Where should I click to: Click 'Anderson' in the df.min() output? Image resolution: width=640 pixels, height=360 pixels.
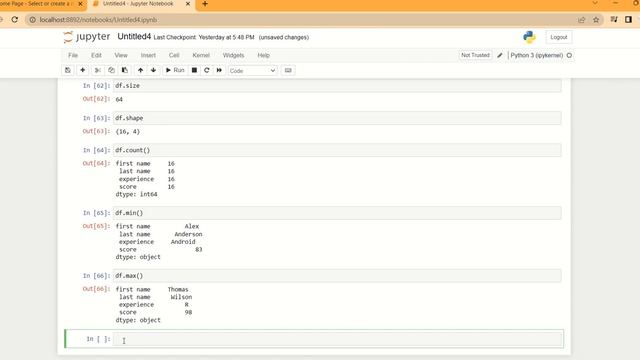(x=188, y=234)
